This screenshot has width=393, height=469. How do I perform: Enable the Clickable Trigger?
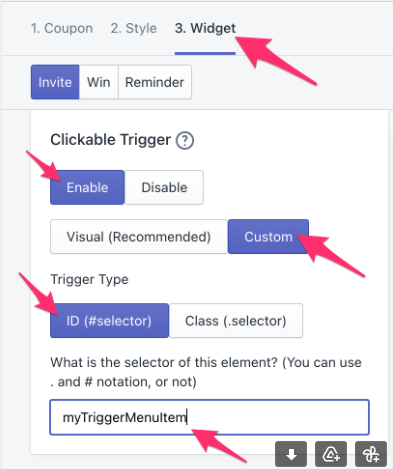pyautogui.click(x=87, y=187)
